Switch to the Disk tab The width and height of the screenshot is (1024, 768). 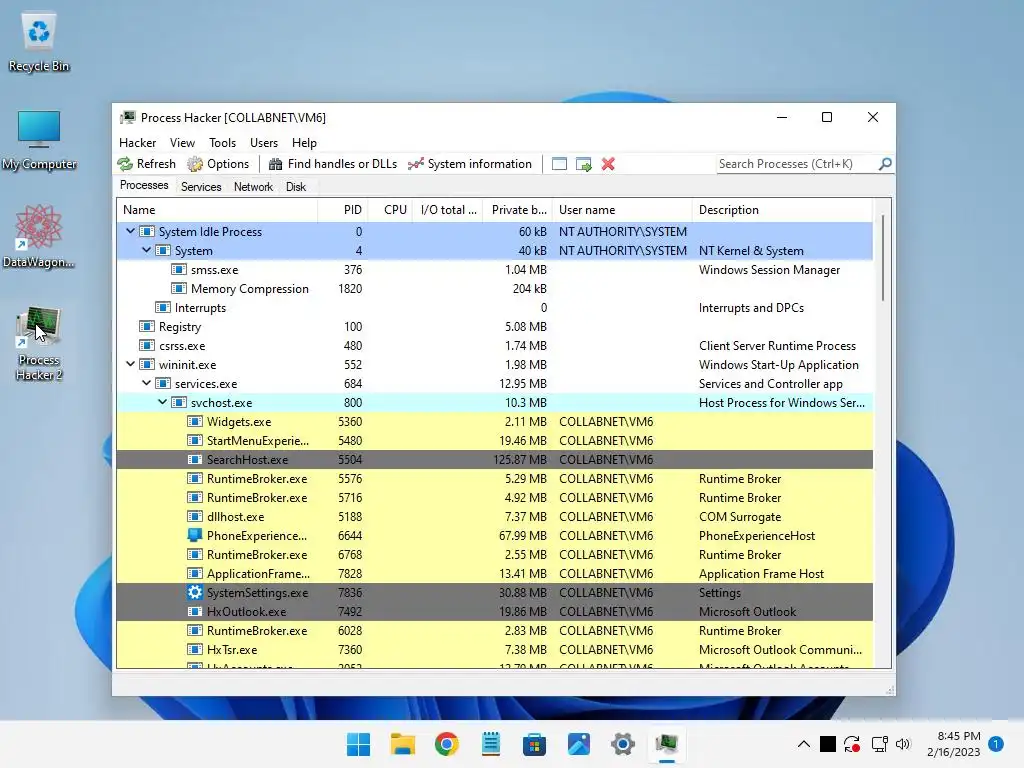point(296,187)
